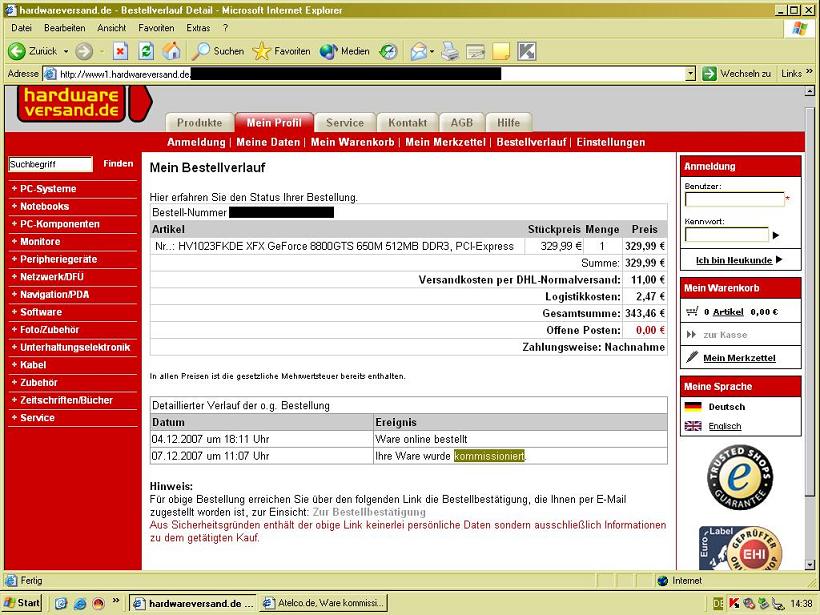Open the Extras menu
This screenshot has height=615, width=820.
[198, 28]
